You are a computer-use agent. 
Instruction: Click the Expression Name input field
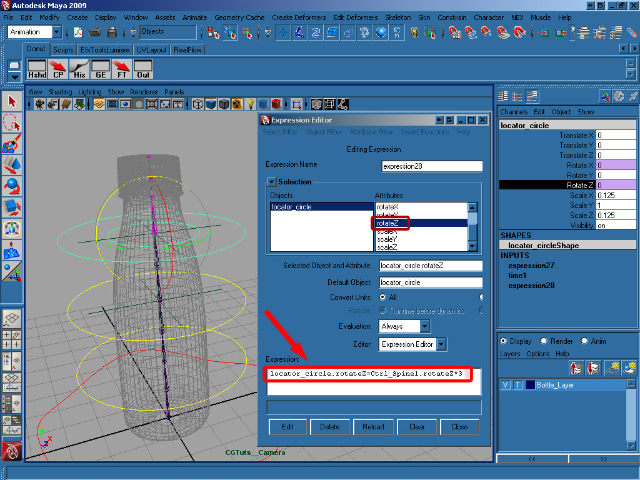(x=432, y=166)
